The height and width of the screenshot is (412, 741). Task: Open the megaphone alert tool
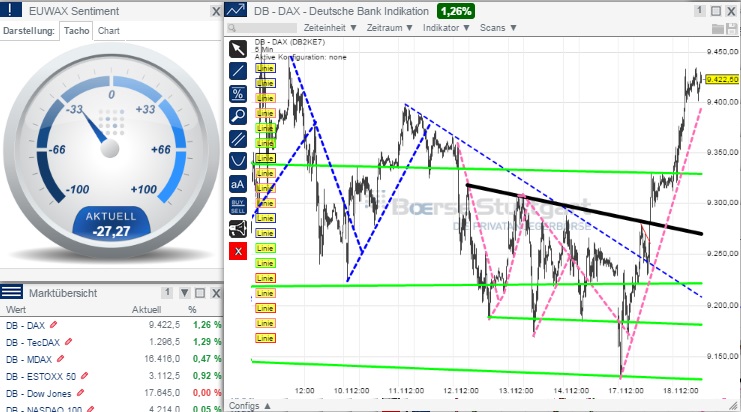coord(238,229)
